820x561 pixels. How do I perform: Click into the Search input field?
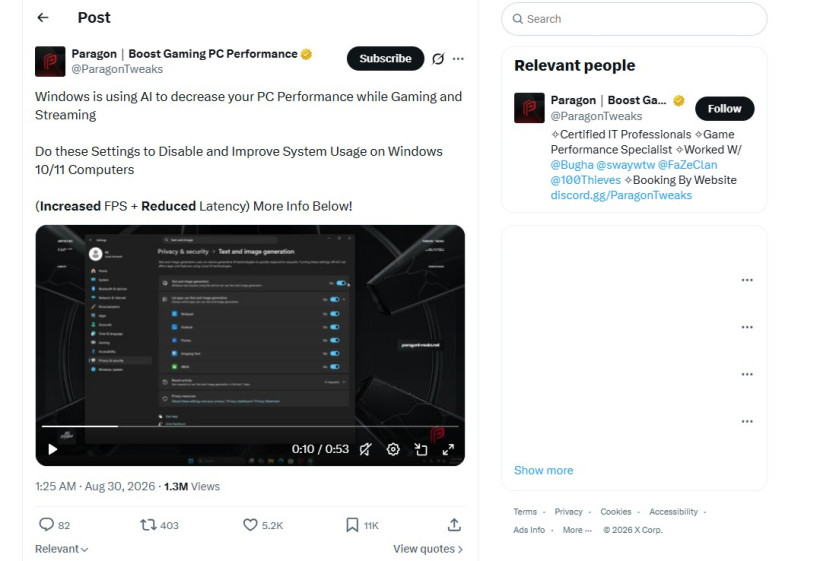tap(634, 19)
